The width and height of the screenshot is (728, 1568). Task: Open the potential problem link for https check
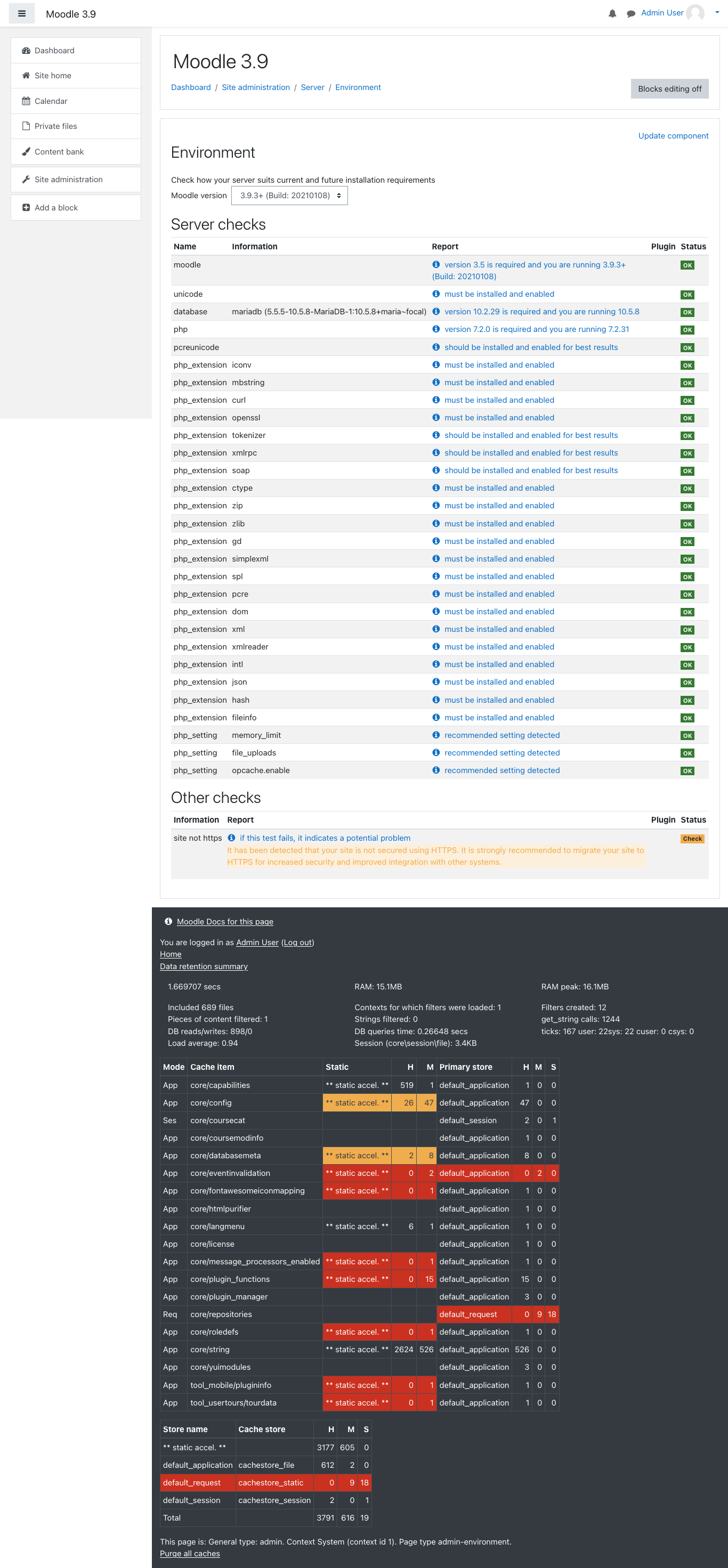[325, 838]
